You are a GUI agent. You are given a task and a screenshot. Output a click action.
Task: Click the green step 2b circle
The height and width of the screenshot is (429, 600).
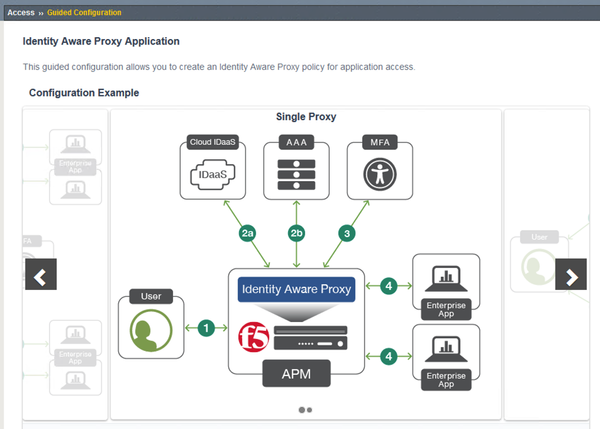coord(297,233)
